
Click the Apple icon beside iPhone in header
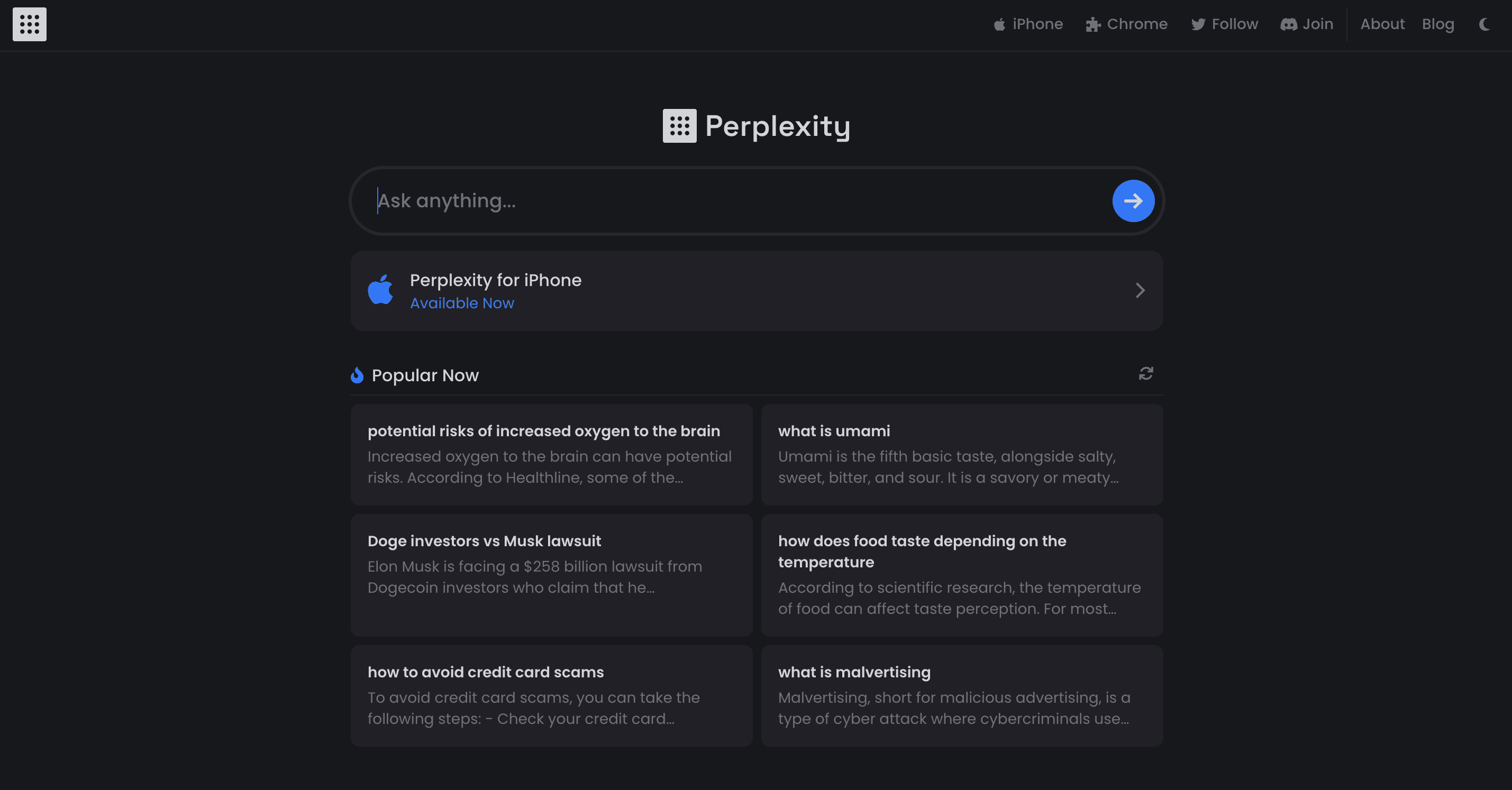pos(999,25)
